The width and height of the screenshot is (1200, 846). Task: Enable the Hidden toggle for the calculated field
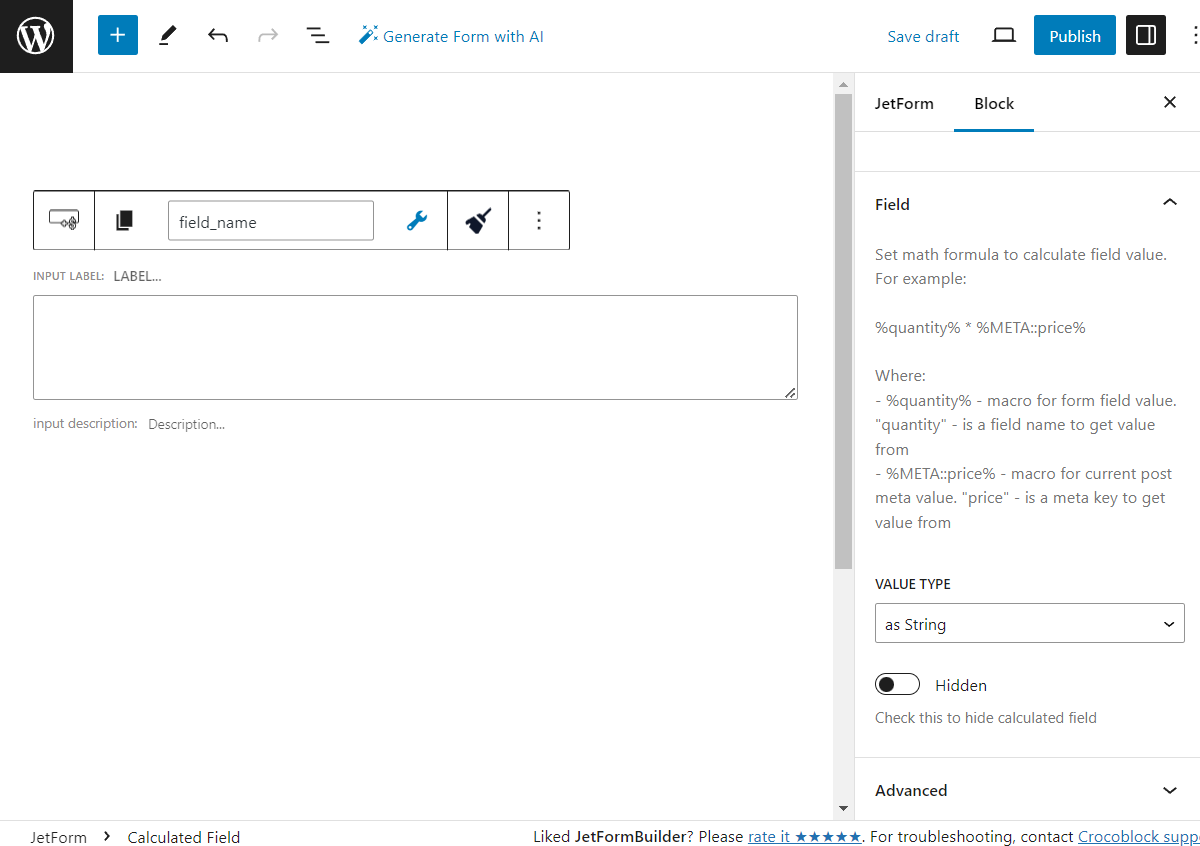(x=897, y=684)
